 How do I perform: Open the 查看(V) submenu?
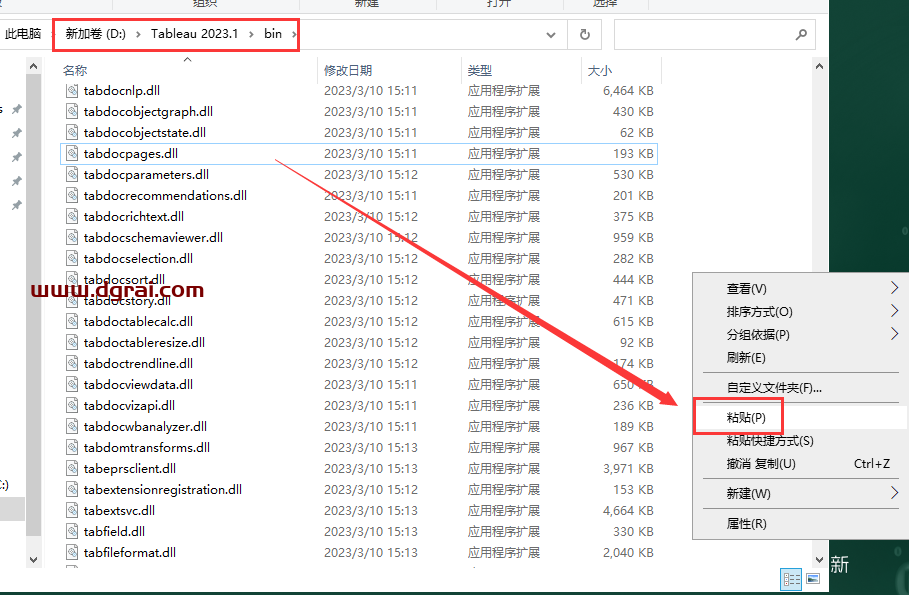click(x=801, y=288)
